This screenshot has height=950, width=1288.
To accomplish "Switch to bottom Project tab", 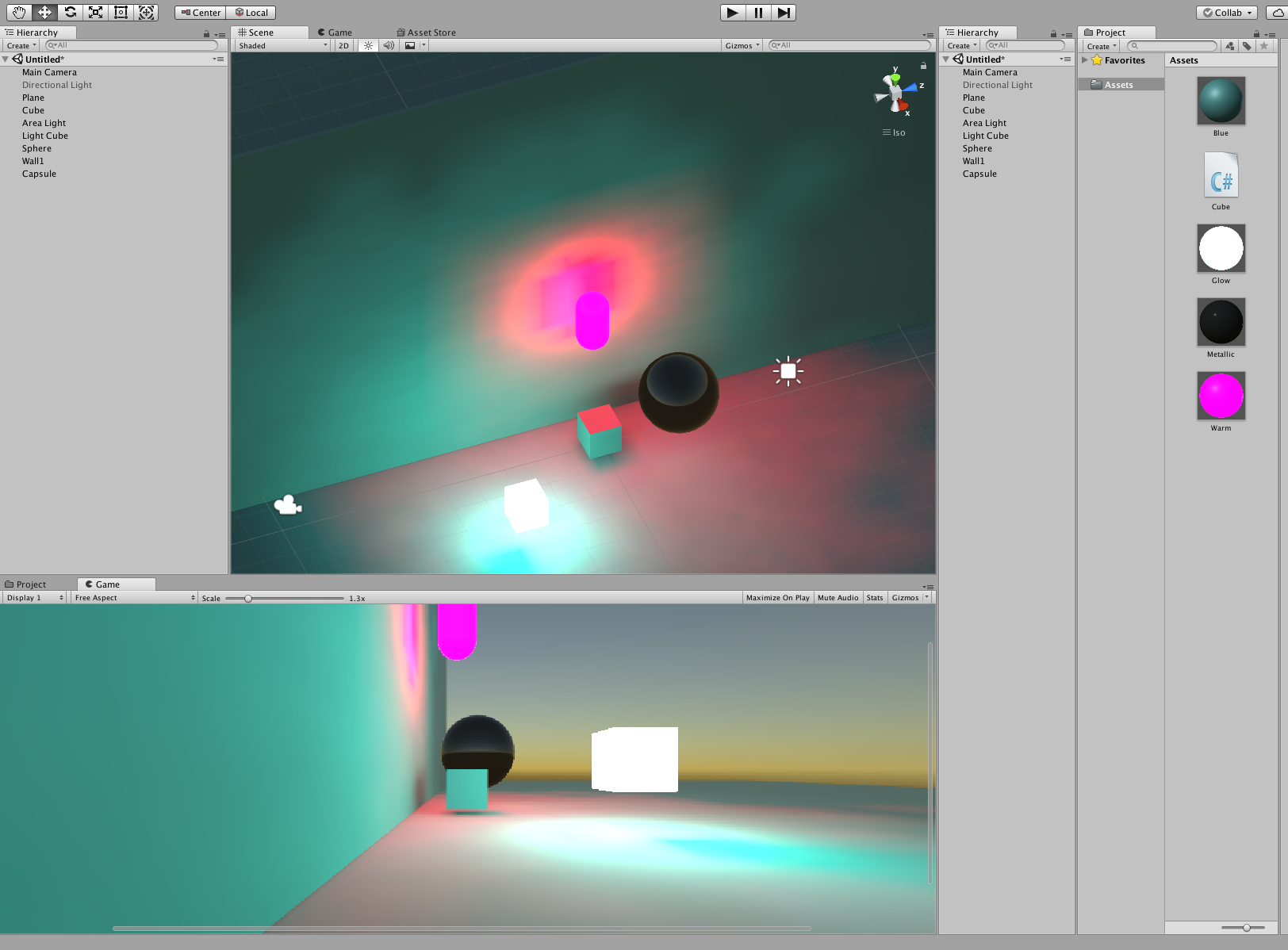I will (x=25, y=584).
